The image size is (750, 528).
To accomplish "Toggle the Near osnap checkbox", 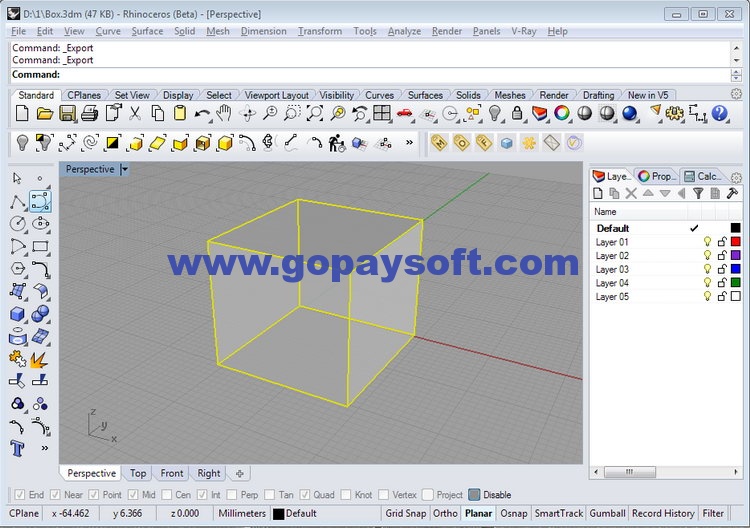I will 55,495.
